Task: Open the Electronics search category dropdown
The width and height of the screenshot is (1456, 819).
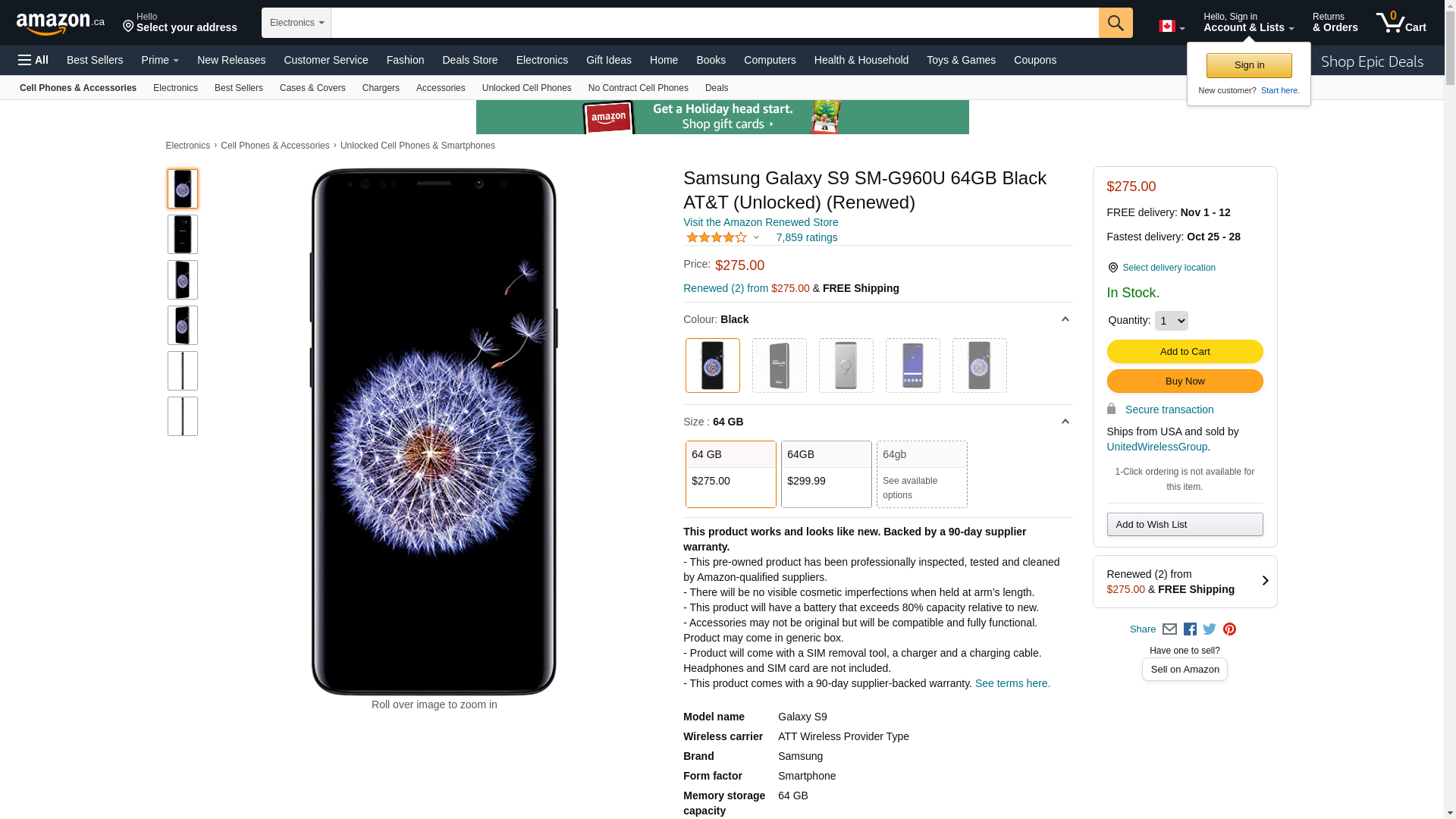Action: tap(297, 23)
